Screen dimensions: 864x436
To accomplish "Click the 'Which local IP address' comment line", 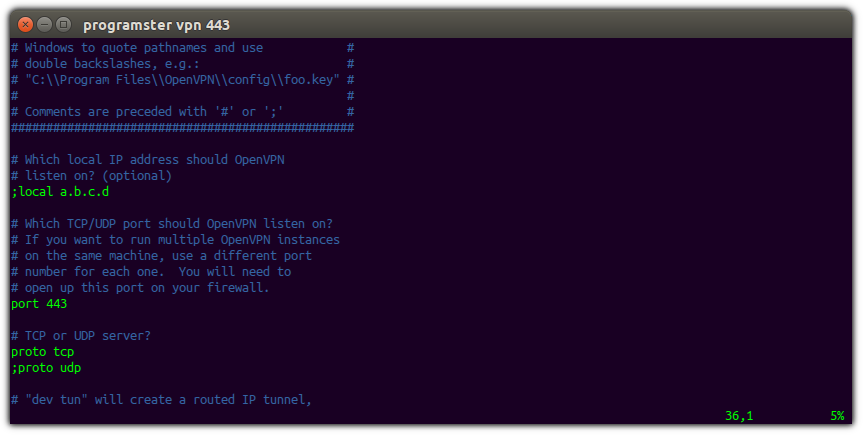I will (x=148, y=160).
